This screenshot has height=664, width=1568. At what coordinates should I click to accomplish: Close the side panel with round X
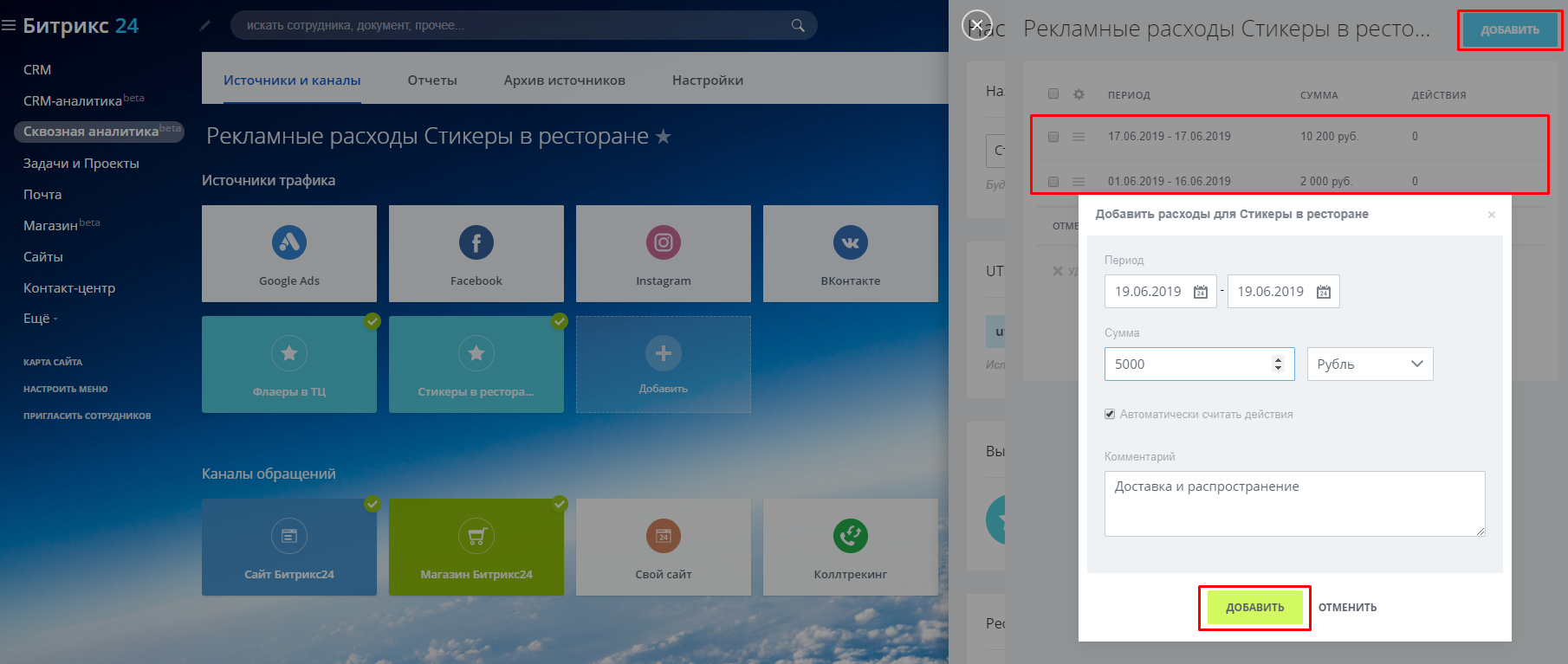977,25
